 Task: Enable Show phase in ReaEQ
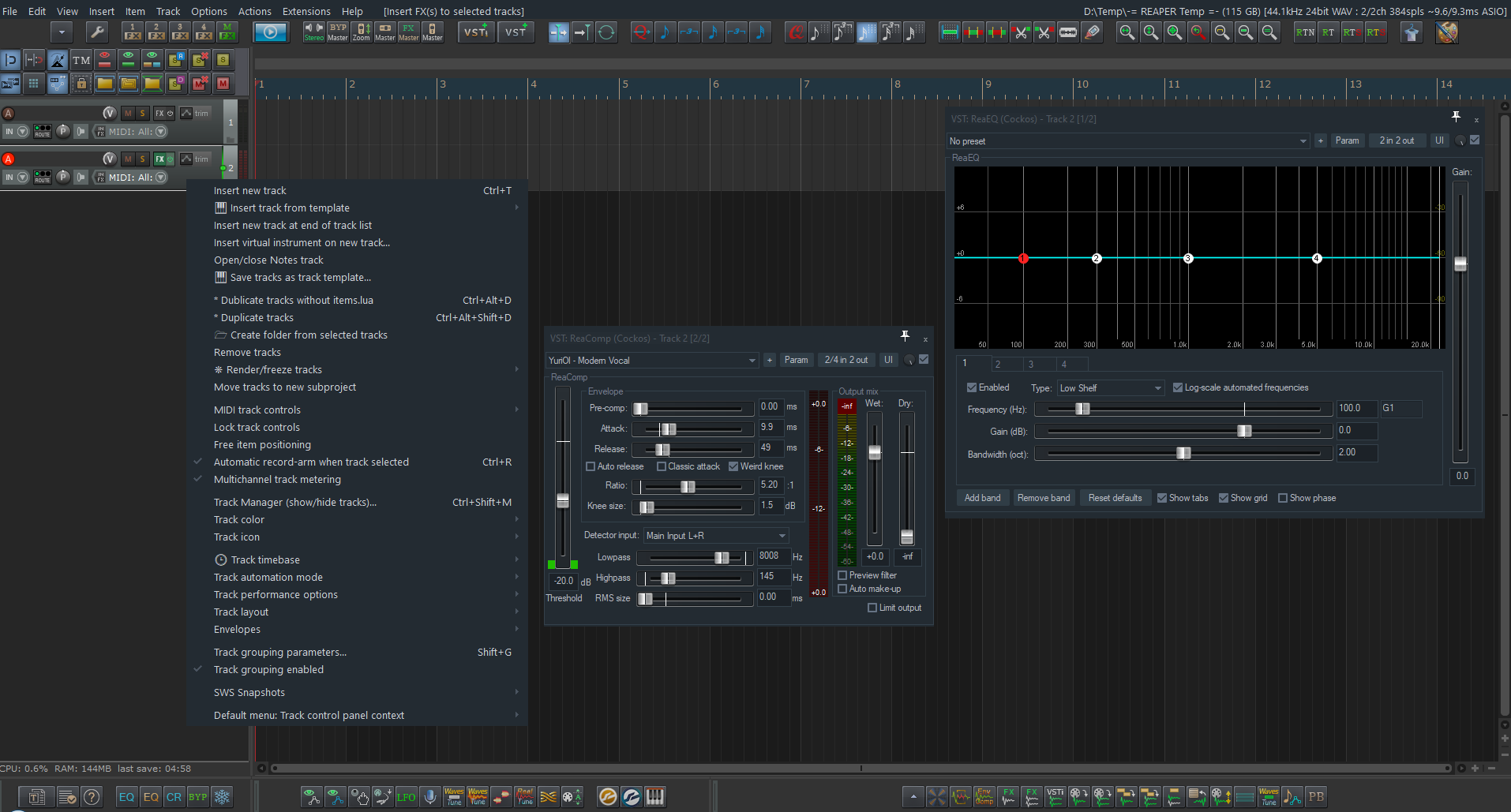click(1283, 498)
